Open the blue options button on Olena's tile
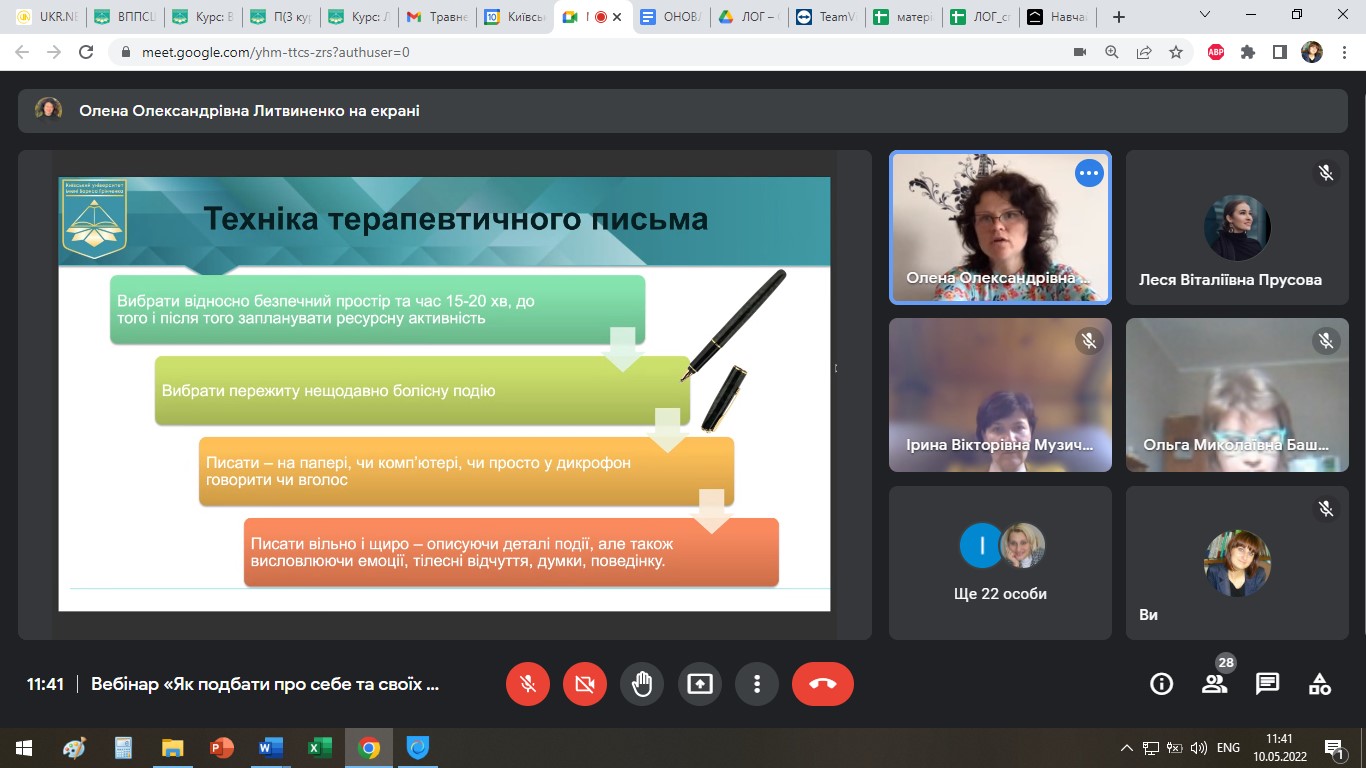The width and height of the screenshot is (1366, 768). [1088, 173]
